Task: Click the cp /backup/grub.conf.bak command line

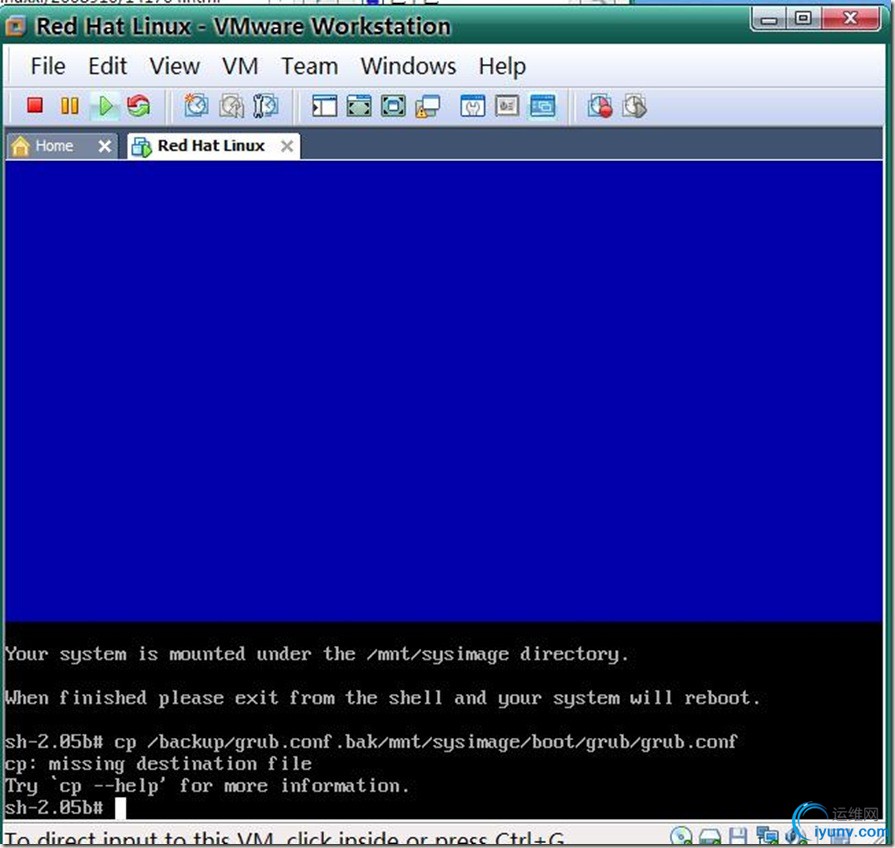Action: [371, 742]
